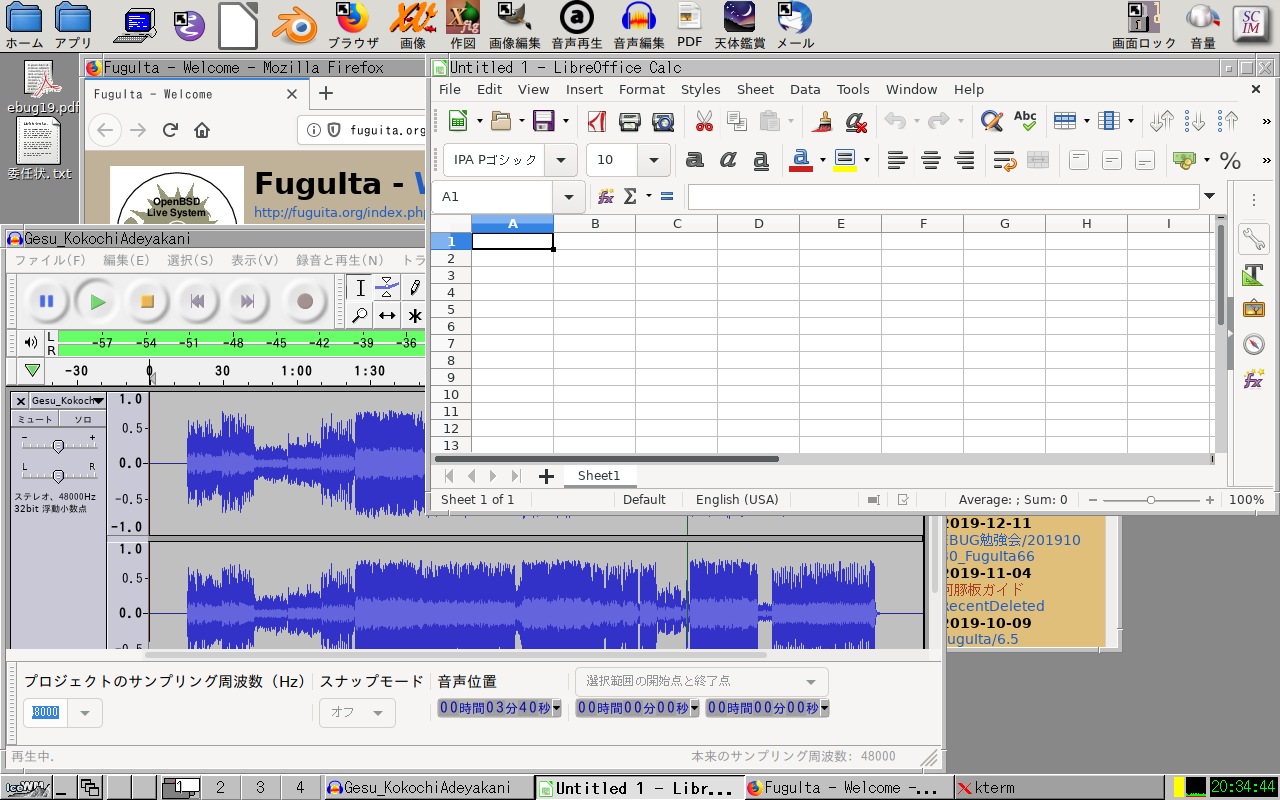This screenshot has height=800, width=1280.
Task: Open Calc Function Wizard icon
Action: pos(605,197)
